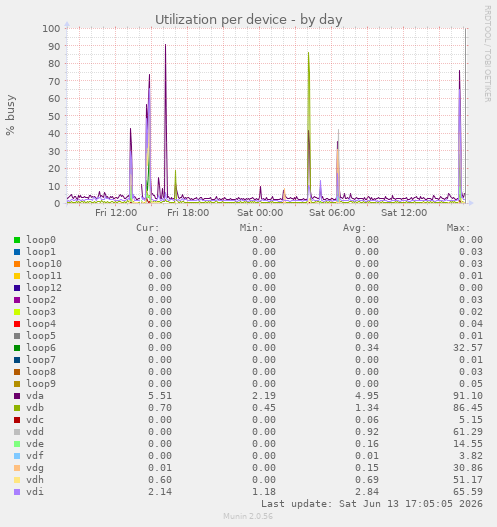The width and height of the screenshot is (497, 527).
Task: Click vdb min value 0.45
Action: (264, 408)
